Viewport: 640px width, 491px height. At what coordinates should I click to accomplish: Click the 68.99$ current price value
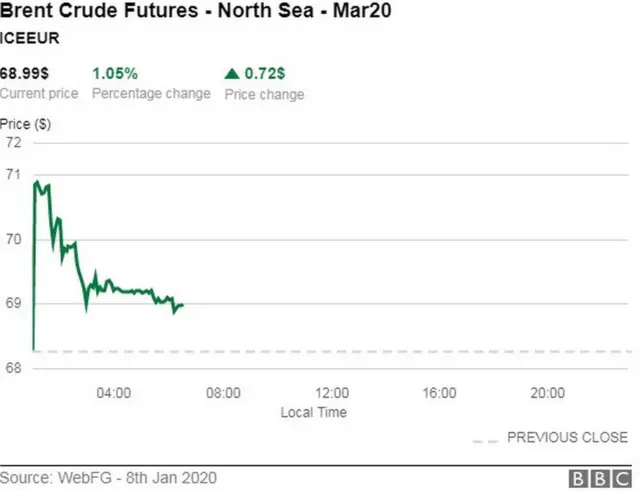tap(26, 74)
